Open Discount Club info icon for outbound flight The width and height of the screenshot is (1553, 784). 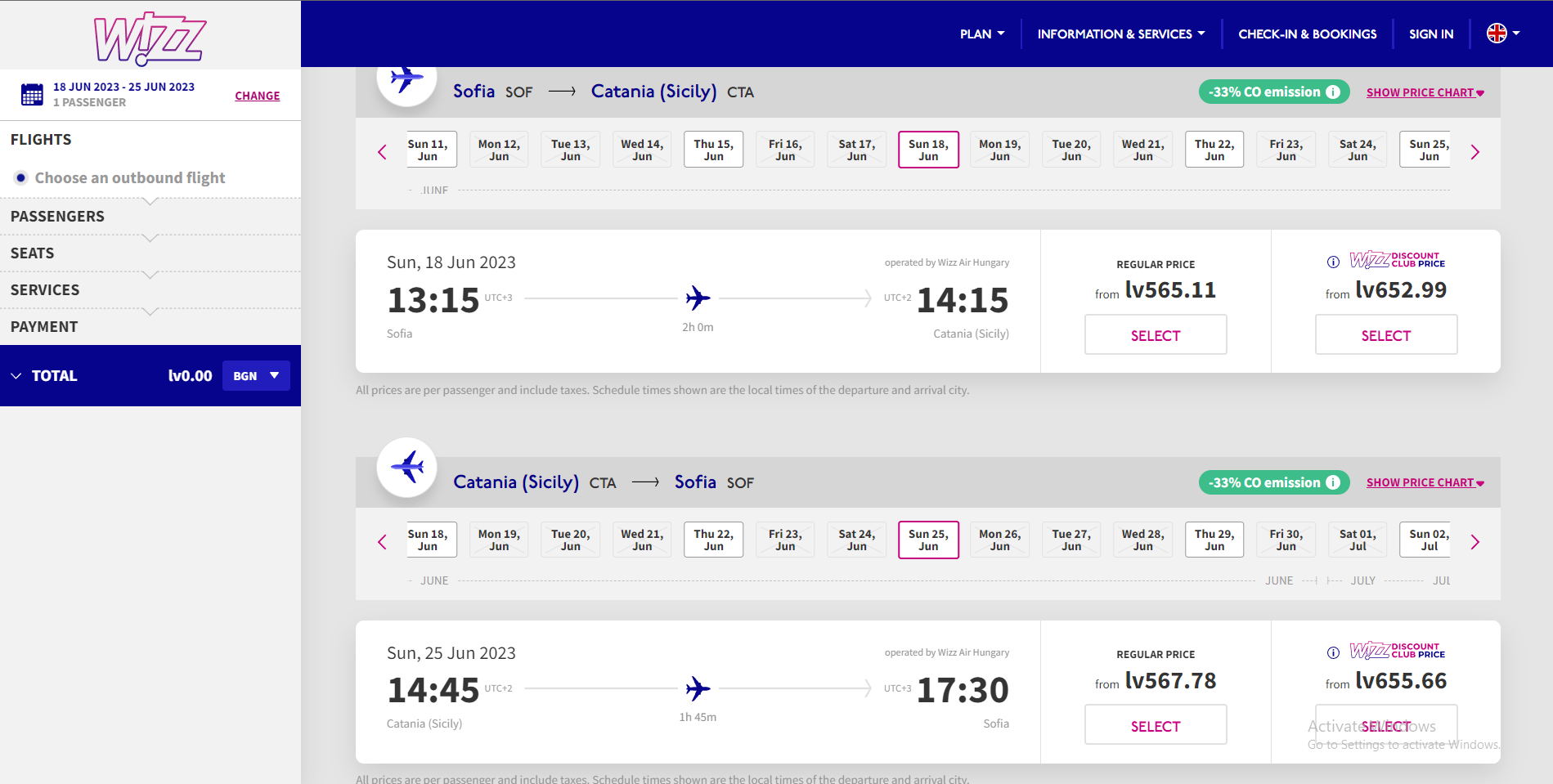(x=1333, y=262)
